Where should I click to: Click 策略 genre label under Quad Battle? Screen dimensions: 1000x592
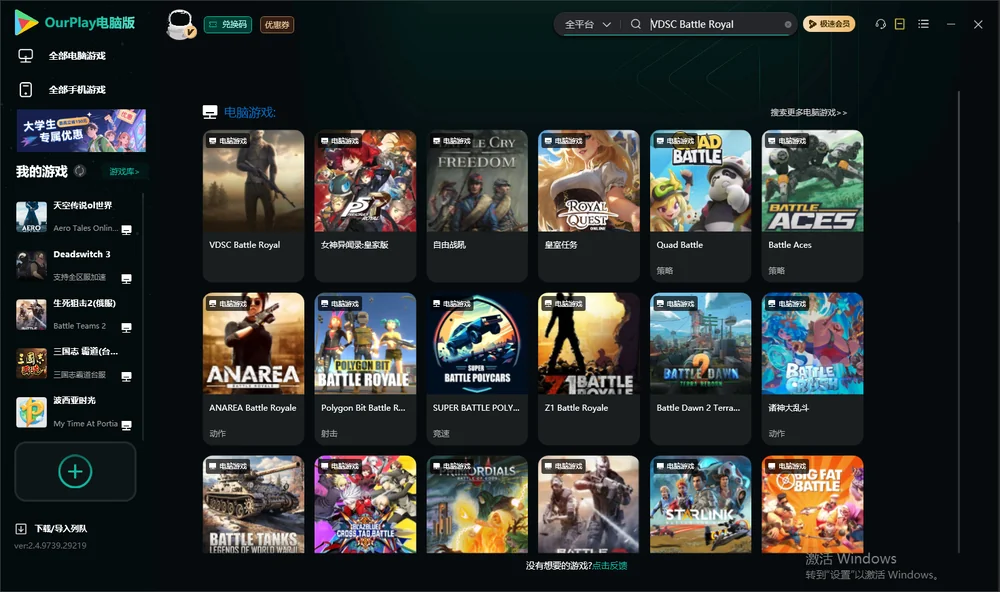tap(665, 270)
